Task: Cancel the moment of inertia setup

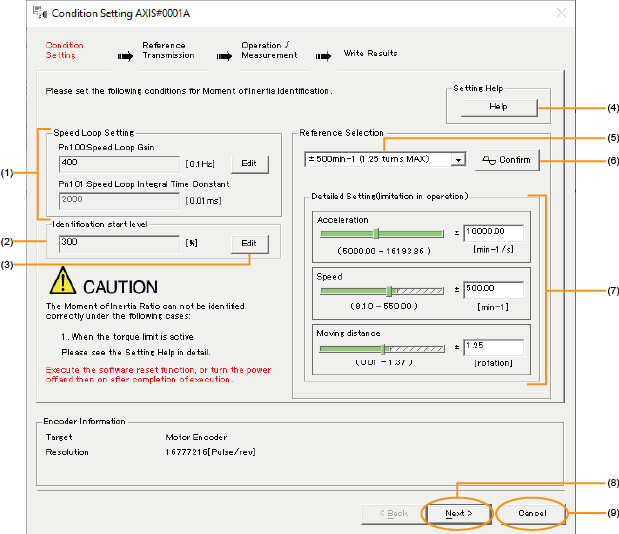Action: pyautogui.click(x=531, y=513)
